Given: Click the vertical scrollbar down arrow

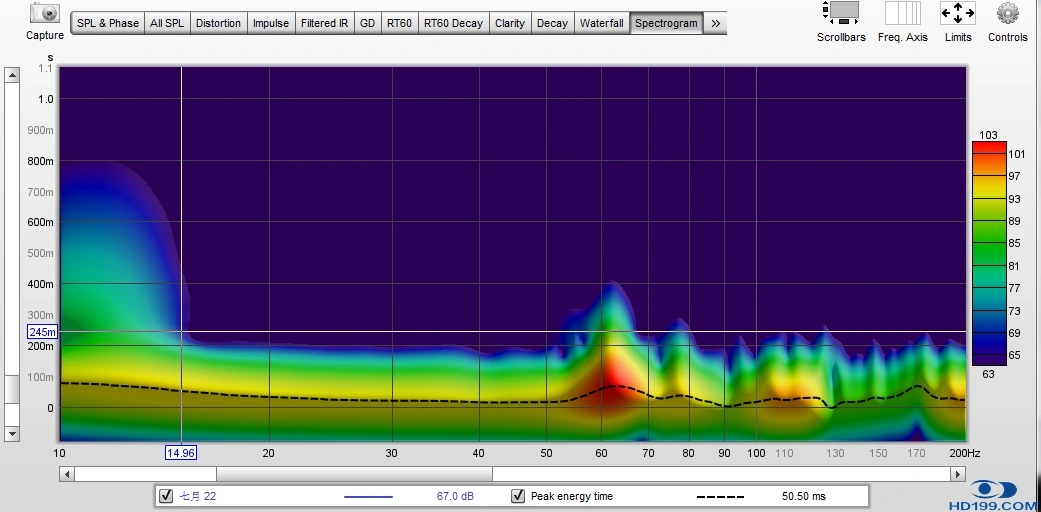Looking at the screenshot, I should [x=12, y=434].
